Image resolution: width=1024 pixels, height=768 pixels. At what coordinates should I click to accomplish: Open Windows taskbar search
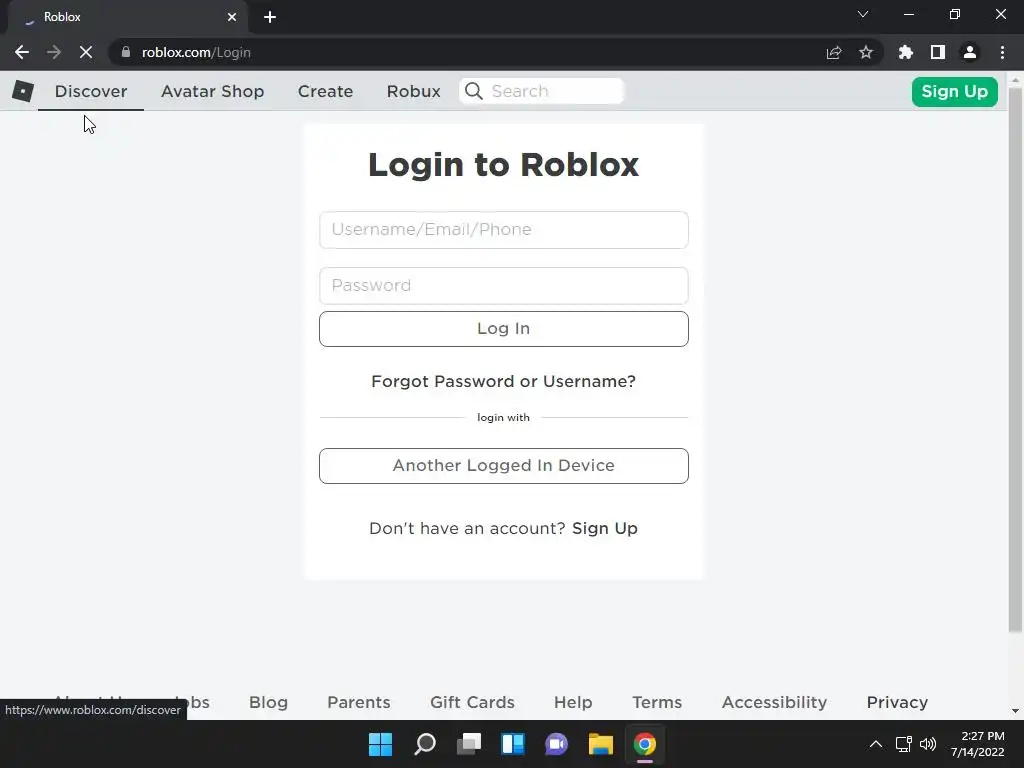tap(425, 744)
